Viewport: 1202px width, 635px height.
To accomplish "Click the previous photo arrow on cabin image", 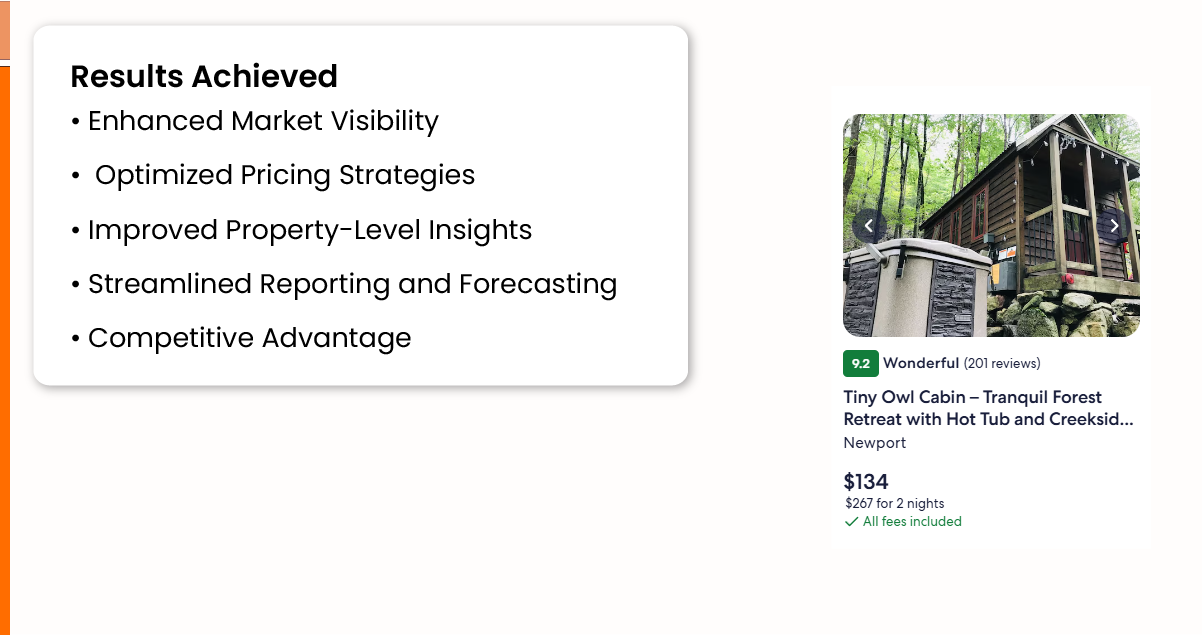I will click(x=869, y=226).
